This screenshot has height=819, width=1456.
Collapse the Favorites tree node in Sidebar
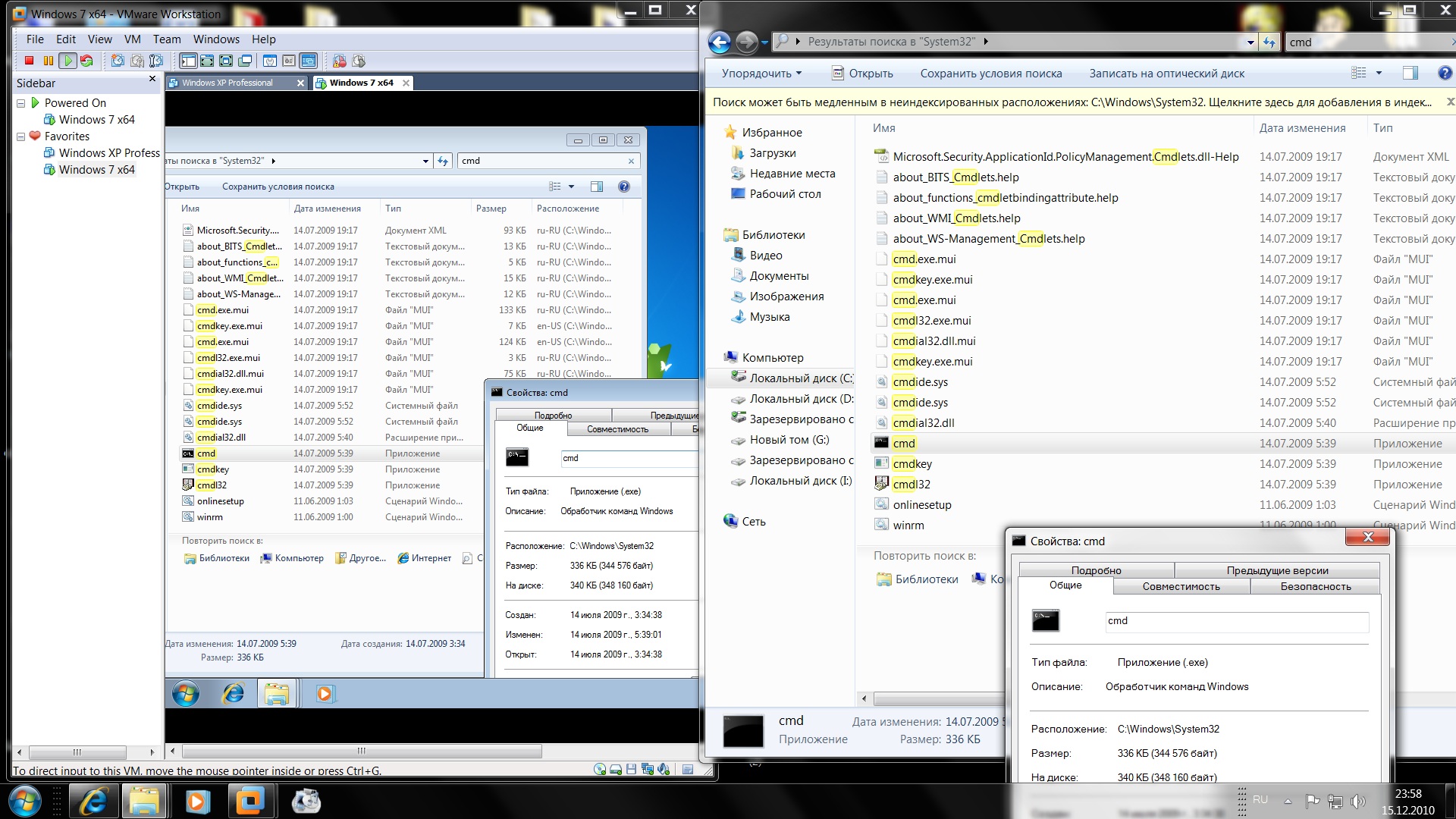point(21,136)
